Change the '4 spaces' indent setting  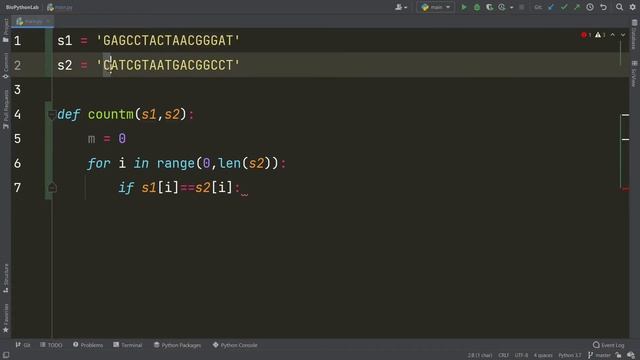(543, 355)
